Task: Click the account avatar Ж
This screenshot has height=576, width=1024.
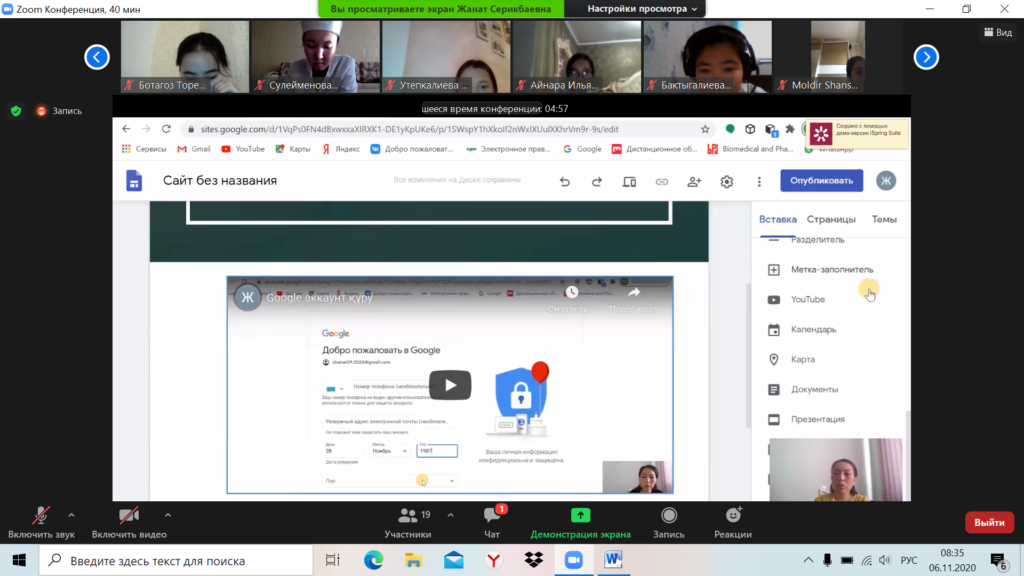Action: pyautogui.click(x=886, y=181)
